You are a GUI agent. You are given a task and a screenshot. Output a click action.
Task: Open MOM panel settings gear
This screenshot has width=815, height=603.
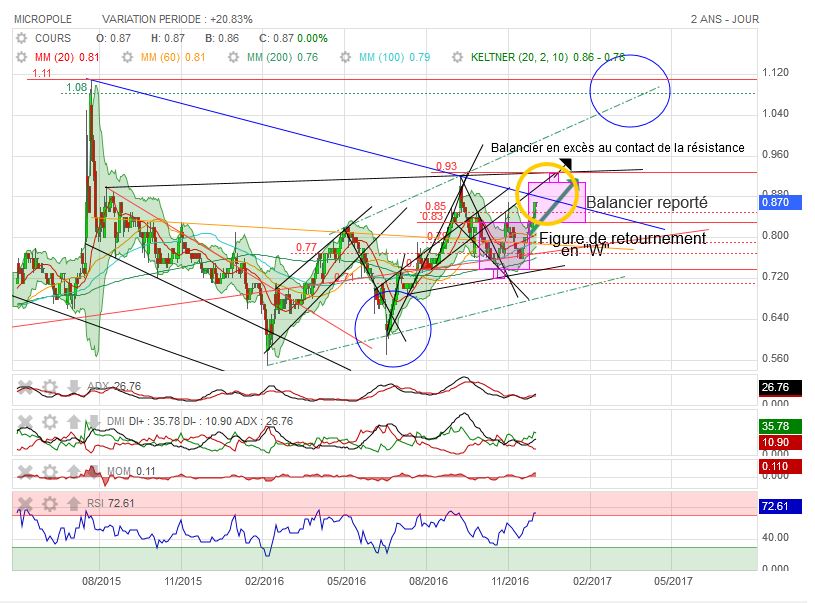49,471
